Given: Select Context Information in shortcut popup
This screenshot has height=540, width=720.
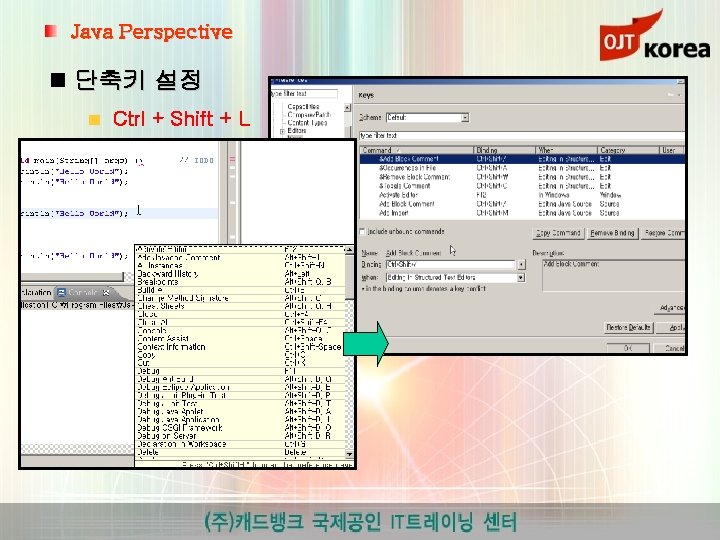Looking at the screenshot, I should click(240, 347).
